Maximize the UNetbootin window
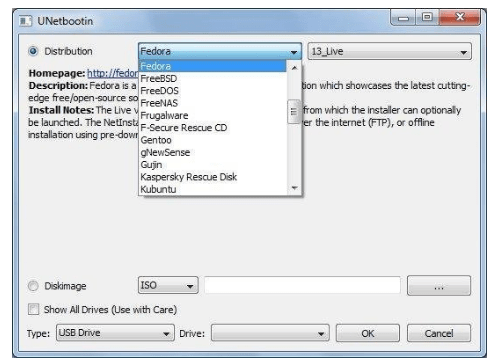This screenshot has width=493, height=364. tap(427, 17)
